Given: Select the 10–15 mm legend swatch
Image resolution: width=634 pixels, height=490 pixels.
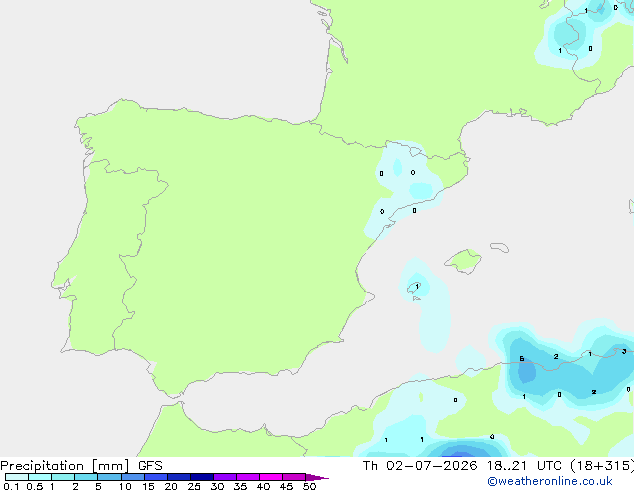Looking at the screenshot, I should pos(132,477).
